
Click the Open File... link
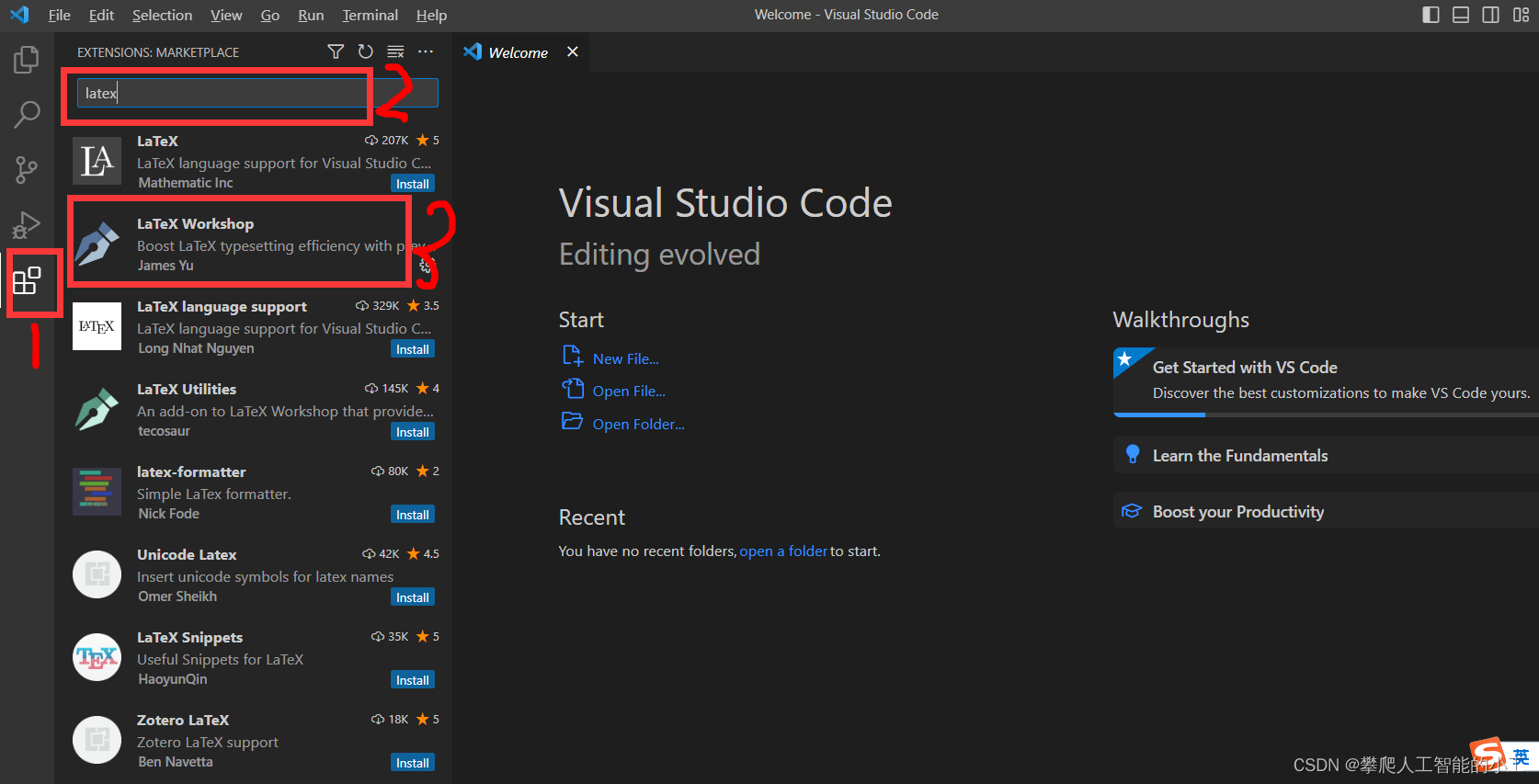pyautogui.click(x=629, y=391)
